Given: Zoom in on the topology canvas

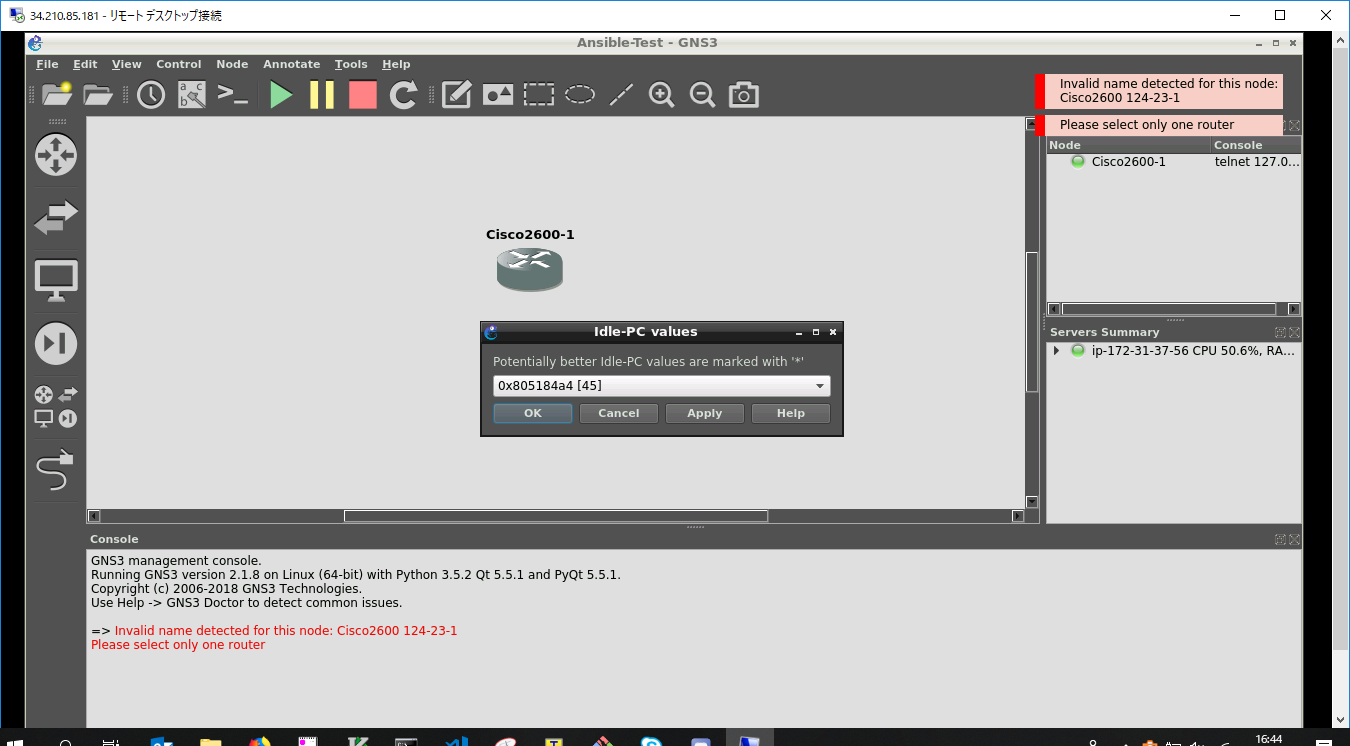Looking at the screenshot, I should (661, 94).
